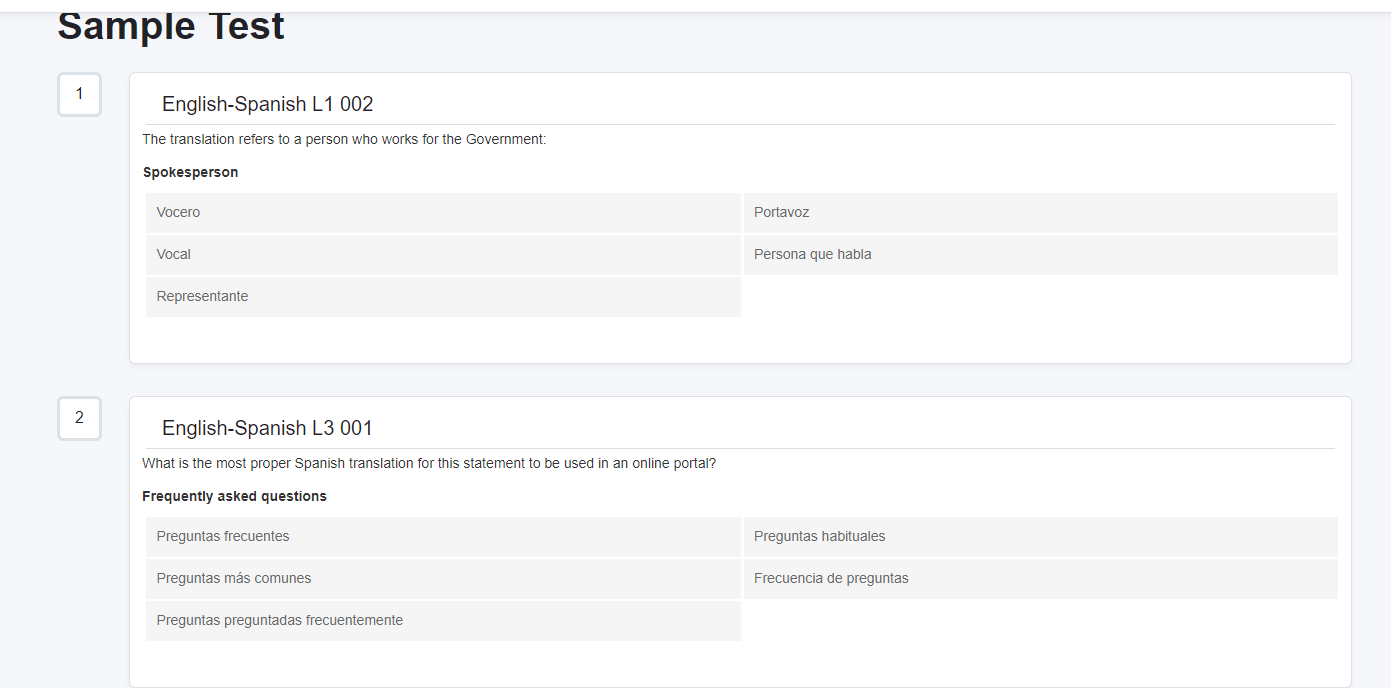Viewport: 1391px width, 688px height.
Task: Choose 'Preguntas habituales' option
Action: click(x=1040, y=537)
